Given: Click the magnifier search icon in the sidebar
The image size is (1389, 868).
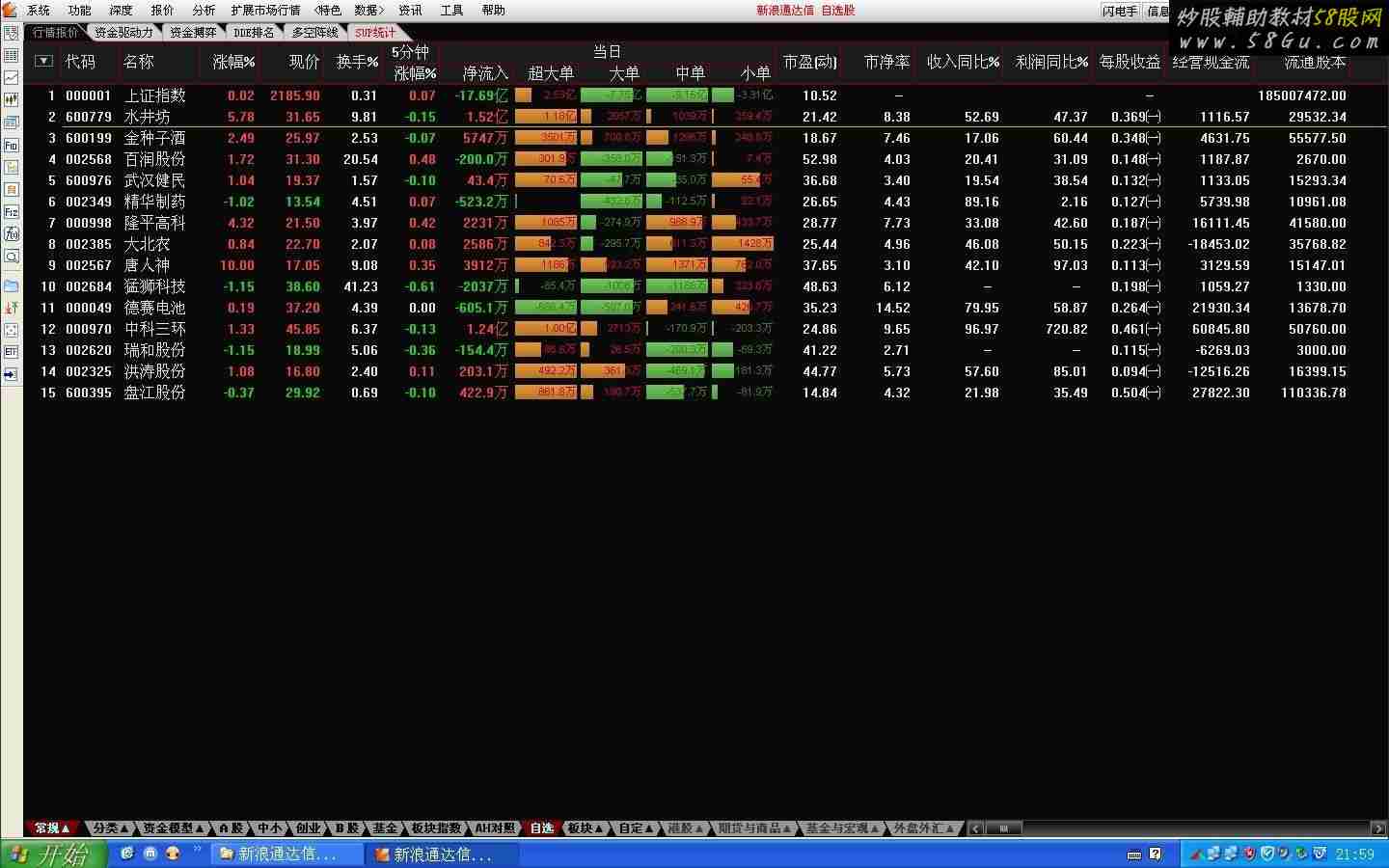Looking at the screenshot, I should (x=12, y=257).
